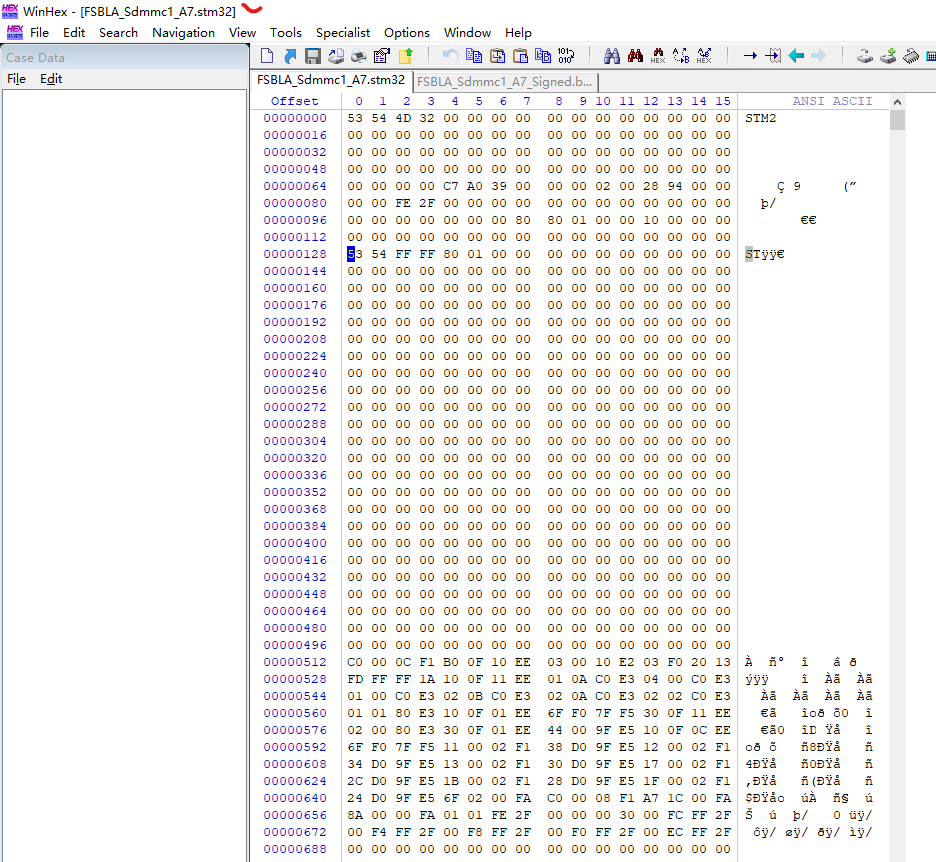Open the Tools menu
Image resolution: width=936 pixels, height=862 pixels.
click(x=286, y=32)
